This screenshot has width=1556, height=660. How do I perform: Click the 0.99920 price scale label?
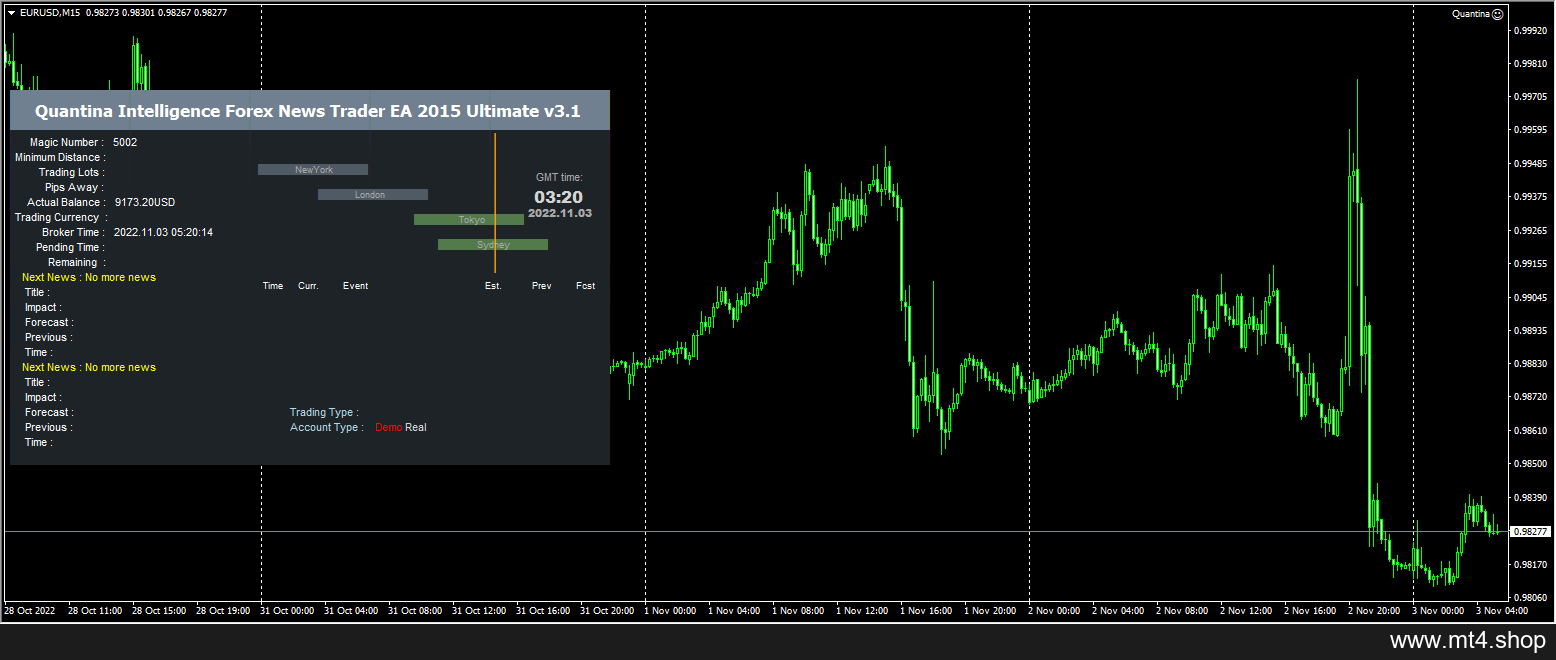[1530, 30]
